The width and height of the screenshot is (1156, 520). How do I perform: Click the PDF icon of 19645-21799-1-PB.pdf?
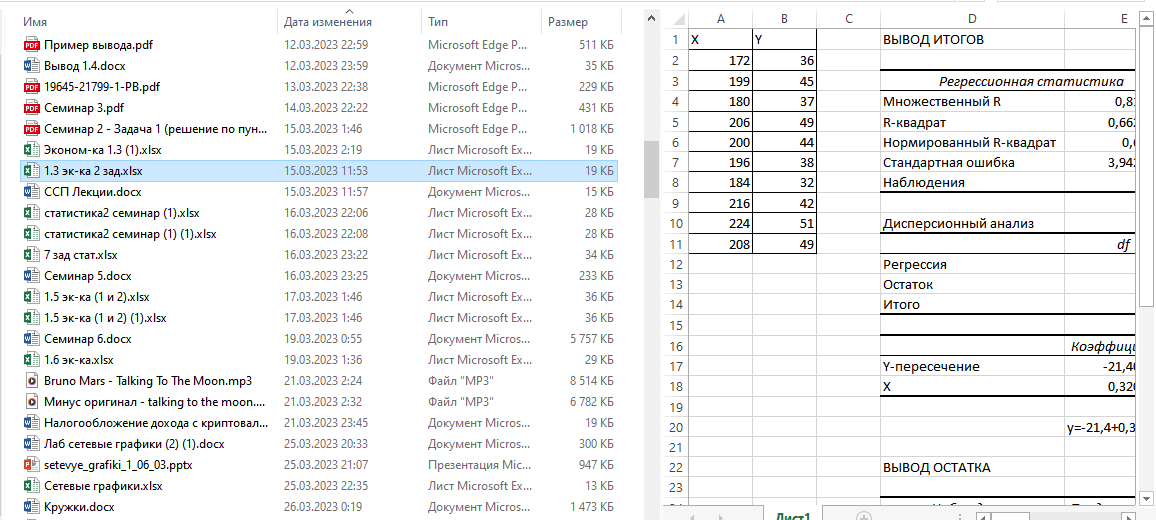[x=31, y=87]
